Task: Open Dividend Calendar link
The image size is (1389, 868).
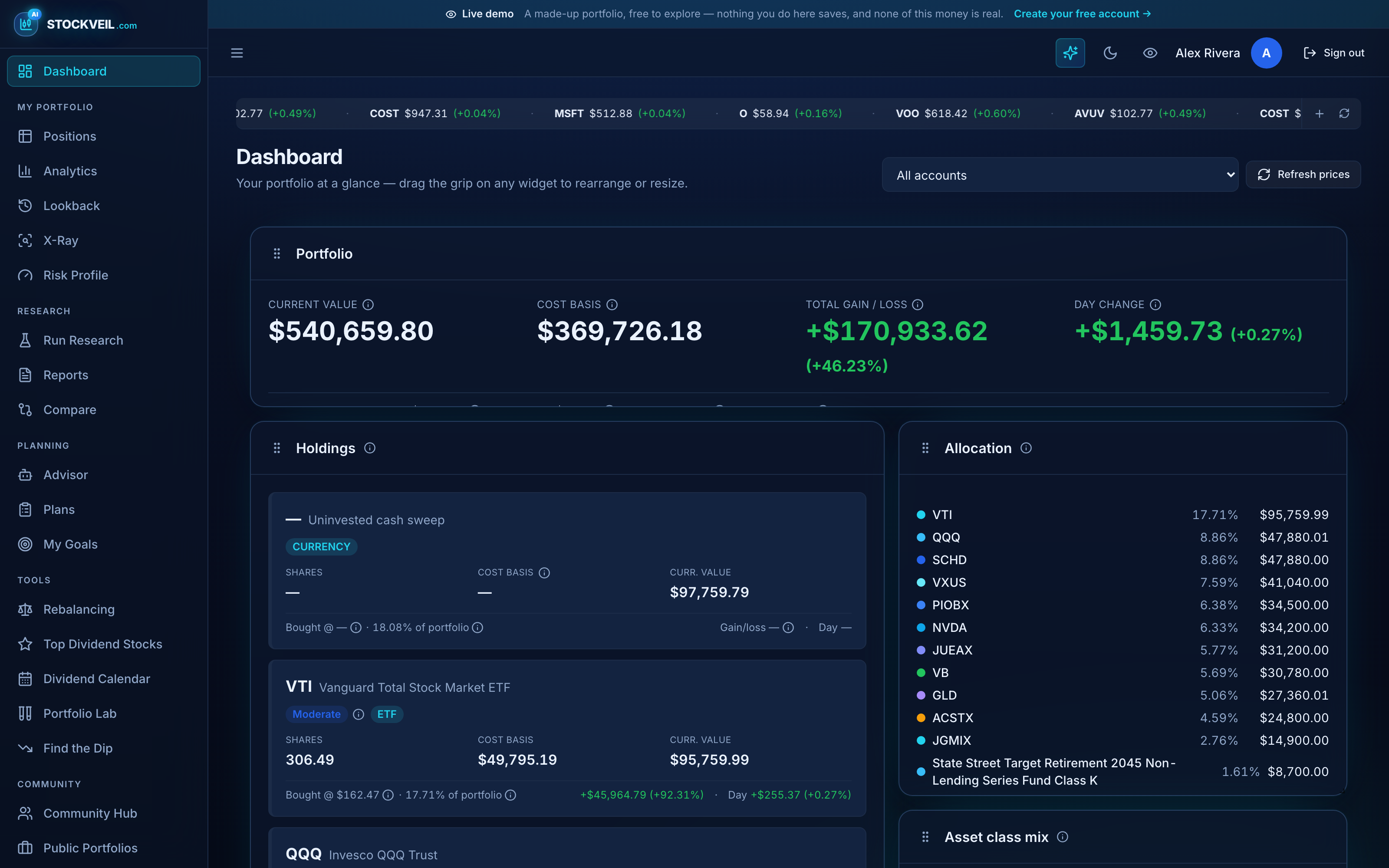Action: [x=103, y=678]
